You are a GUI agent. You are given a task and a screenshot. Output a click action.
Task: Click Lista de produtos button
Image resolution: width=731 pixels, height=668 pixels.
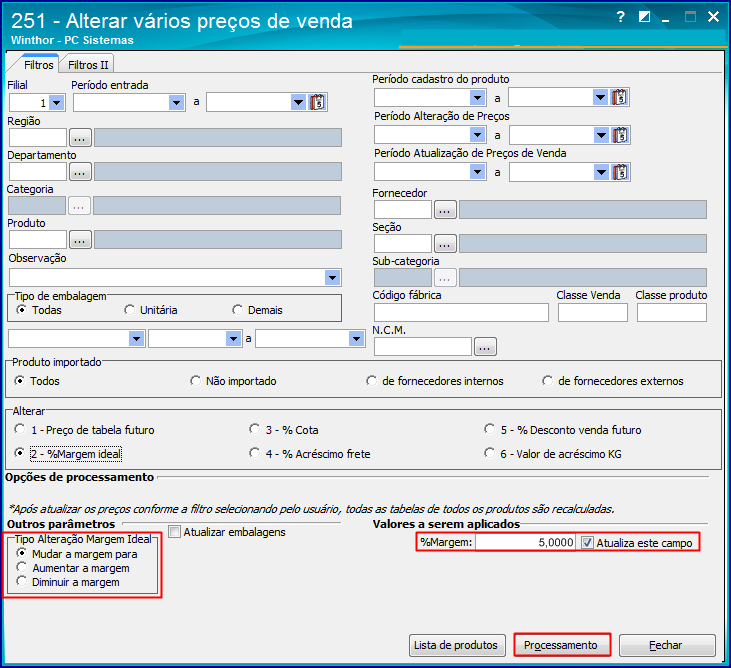point(457,645)
